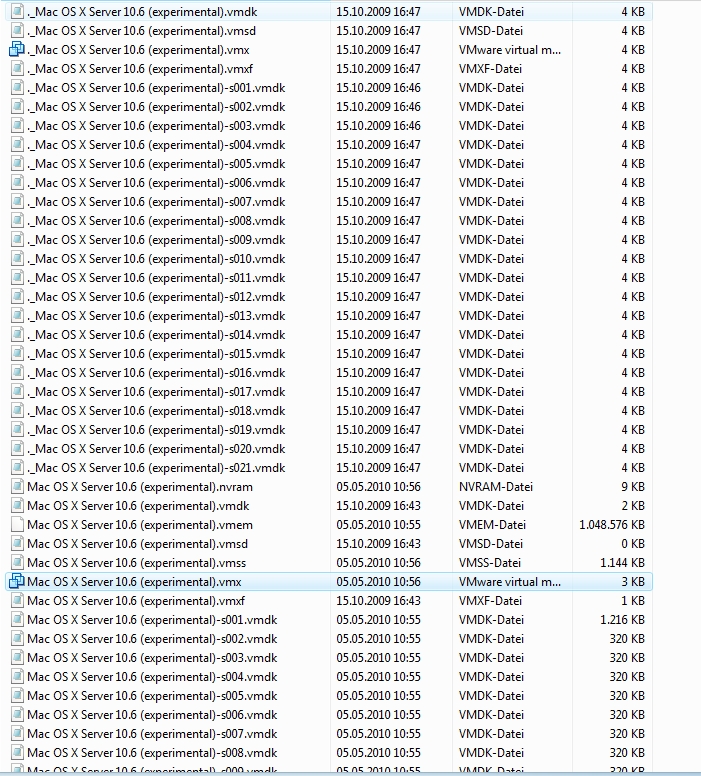Click the VMSS-Datei type cell

click(x=490, y=563)
